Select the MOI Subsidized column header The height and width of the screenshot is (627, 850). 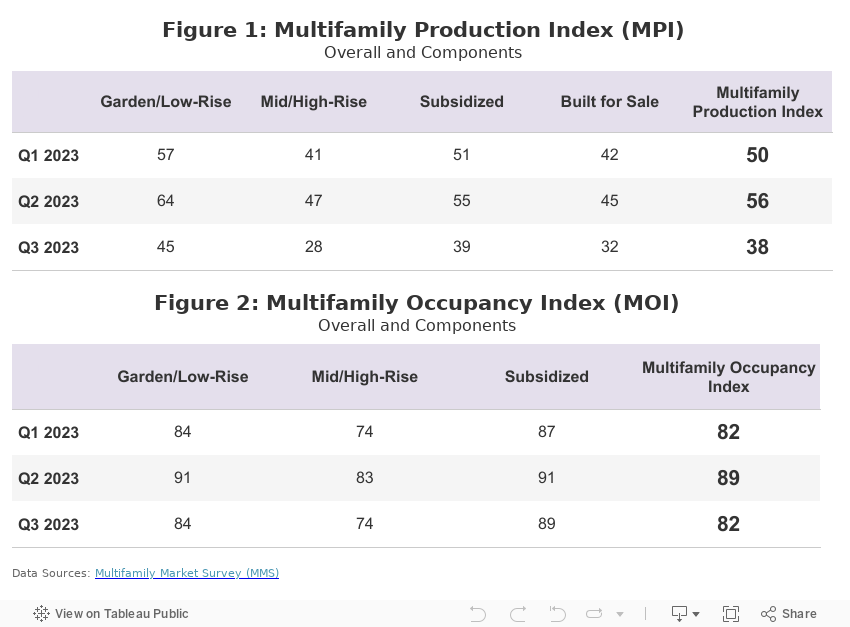click(547, 377)
